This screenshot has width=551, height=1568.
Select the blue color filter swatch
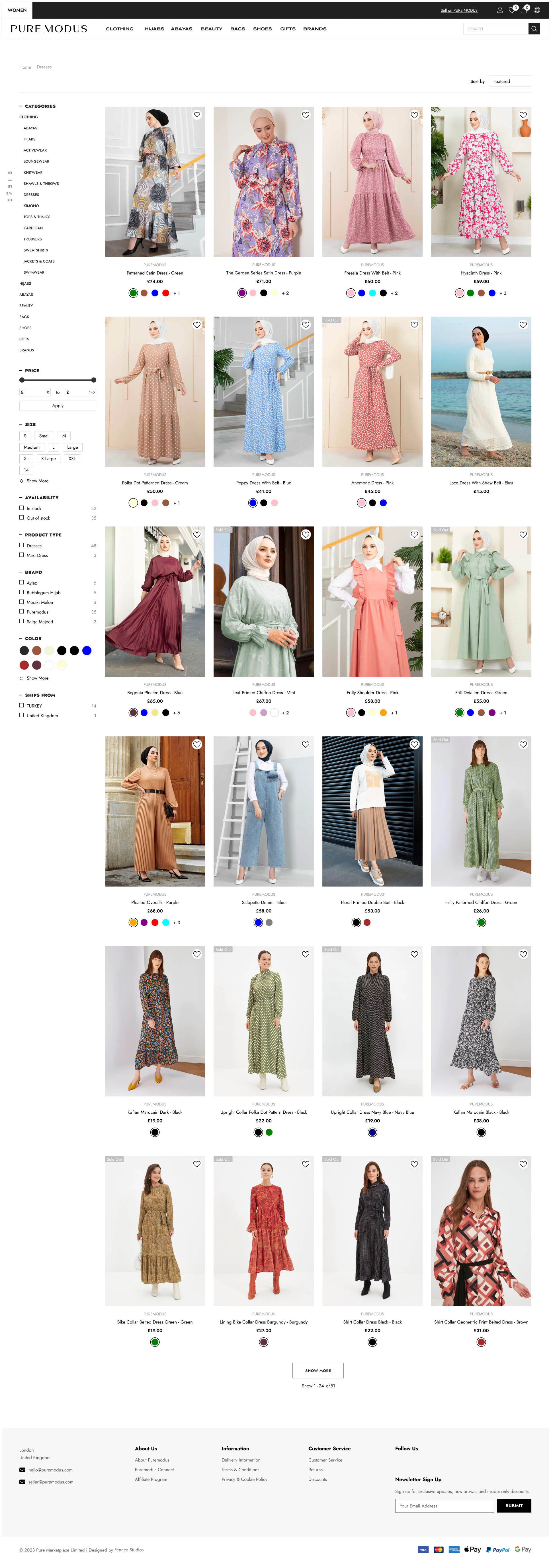click(87, 651)
